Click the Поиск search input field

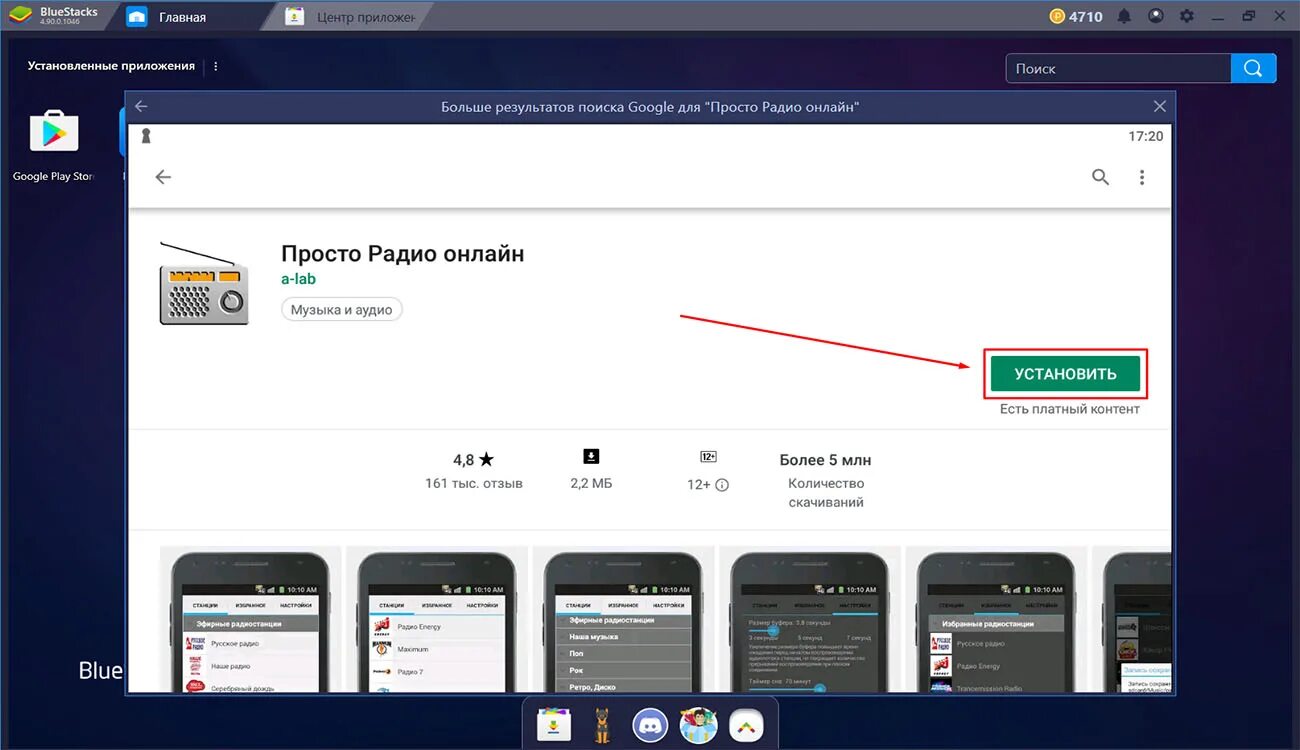[x=1118, y=68]
